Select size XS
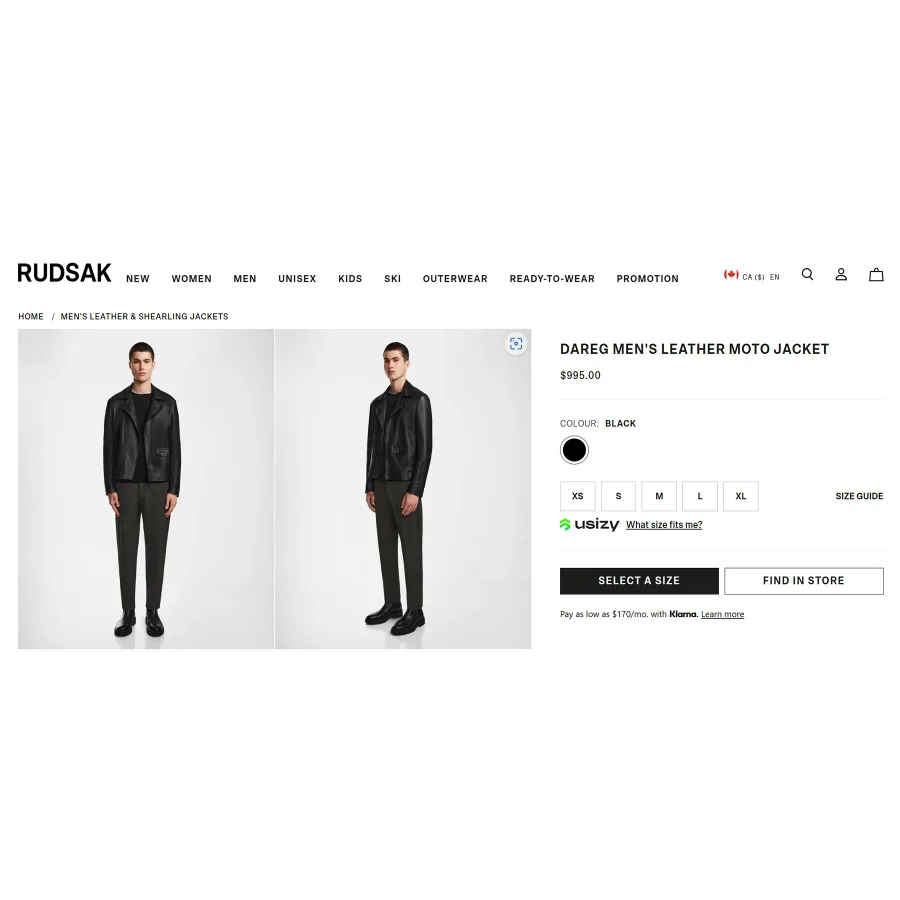The image size is (900, 900). (577, 496)
